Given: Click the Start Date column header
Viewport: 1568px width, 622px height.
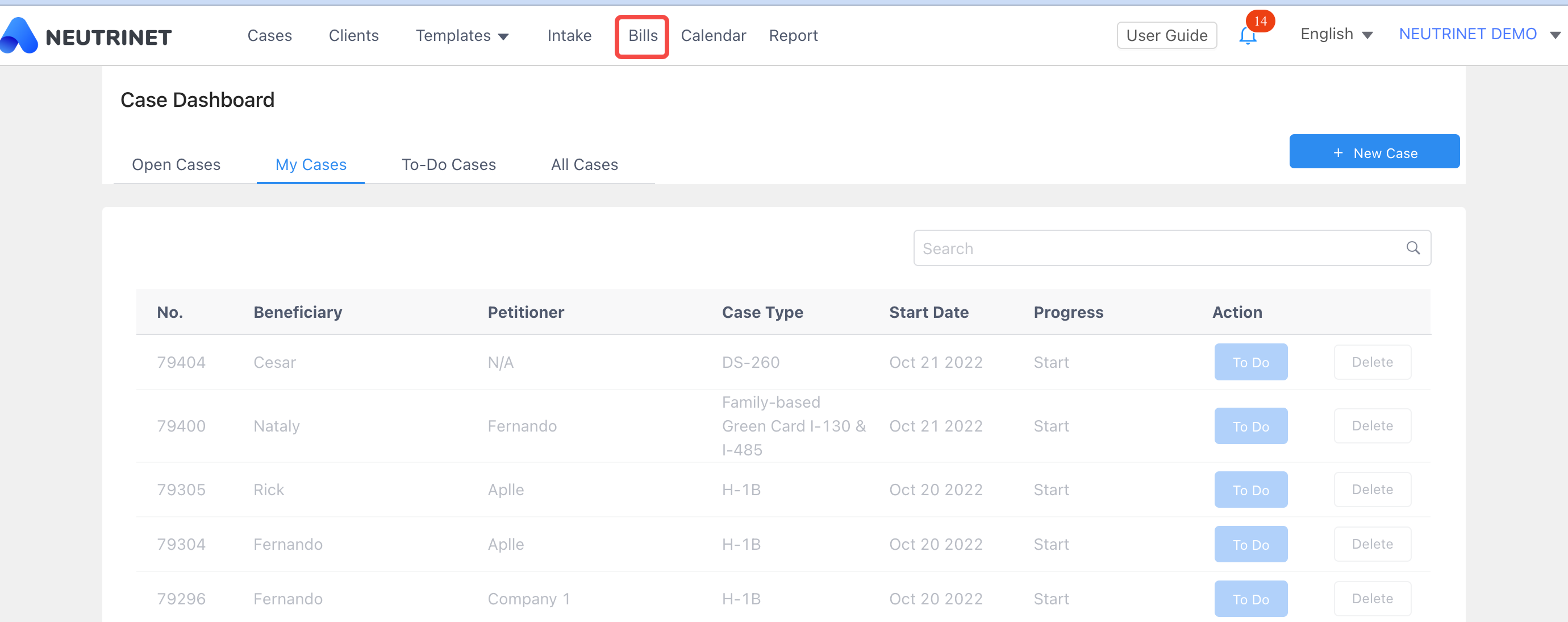Looking at the screenshot, I should point(928,312).
